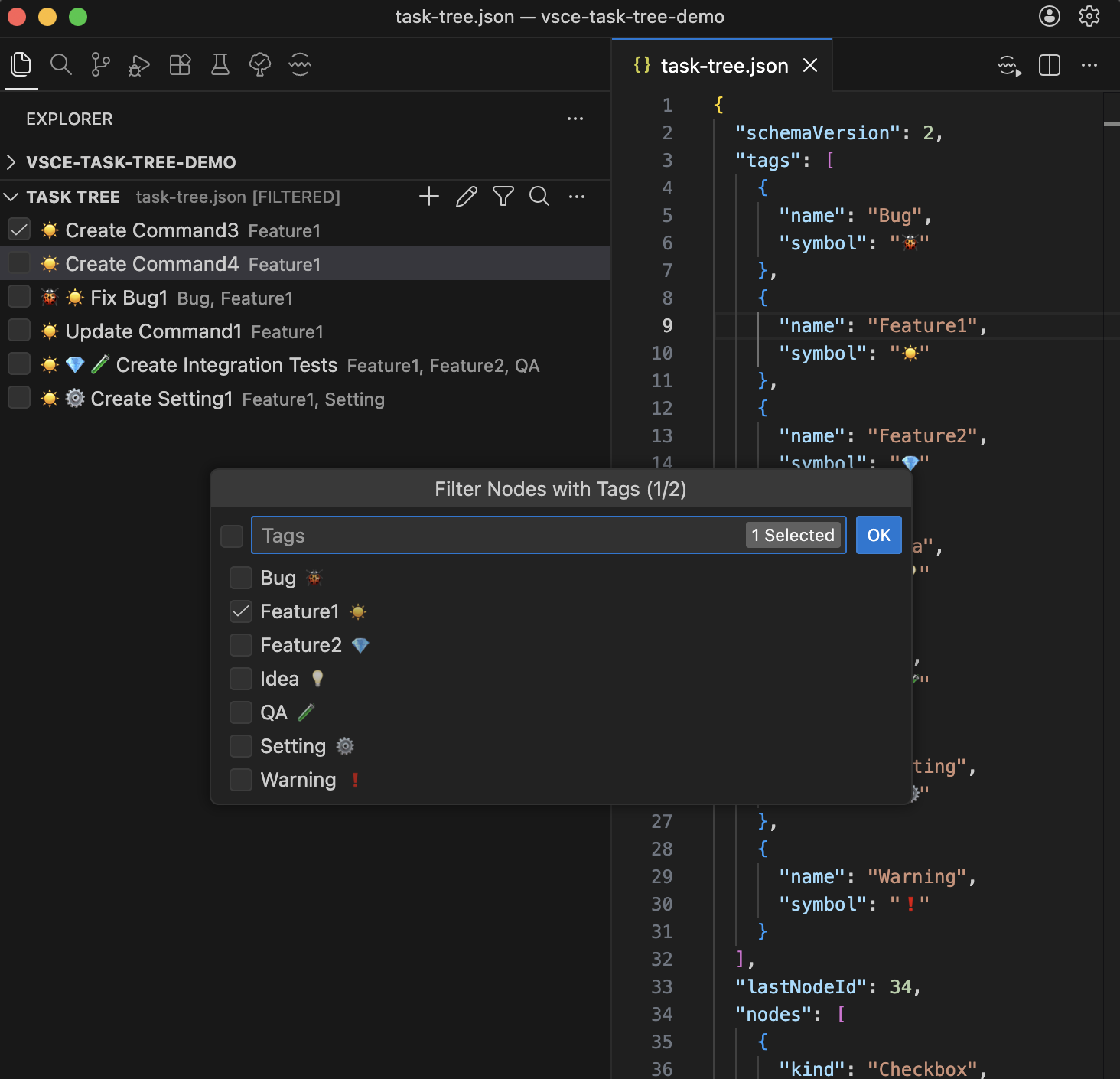Open the tag filter funnel icon
The image size is (1120, 1079).
click(x=503, y=197)
